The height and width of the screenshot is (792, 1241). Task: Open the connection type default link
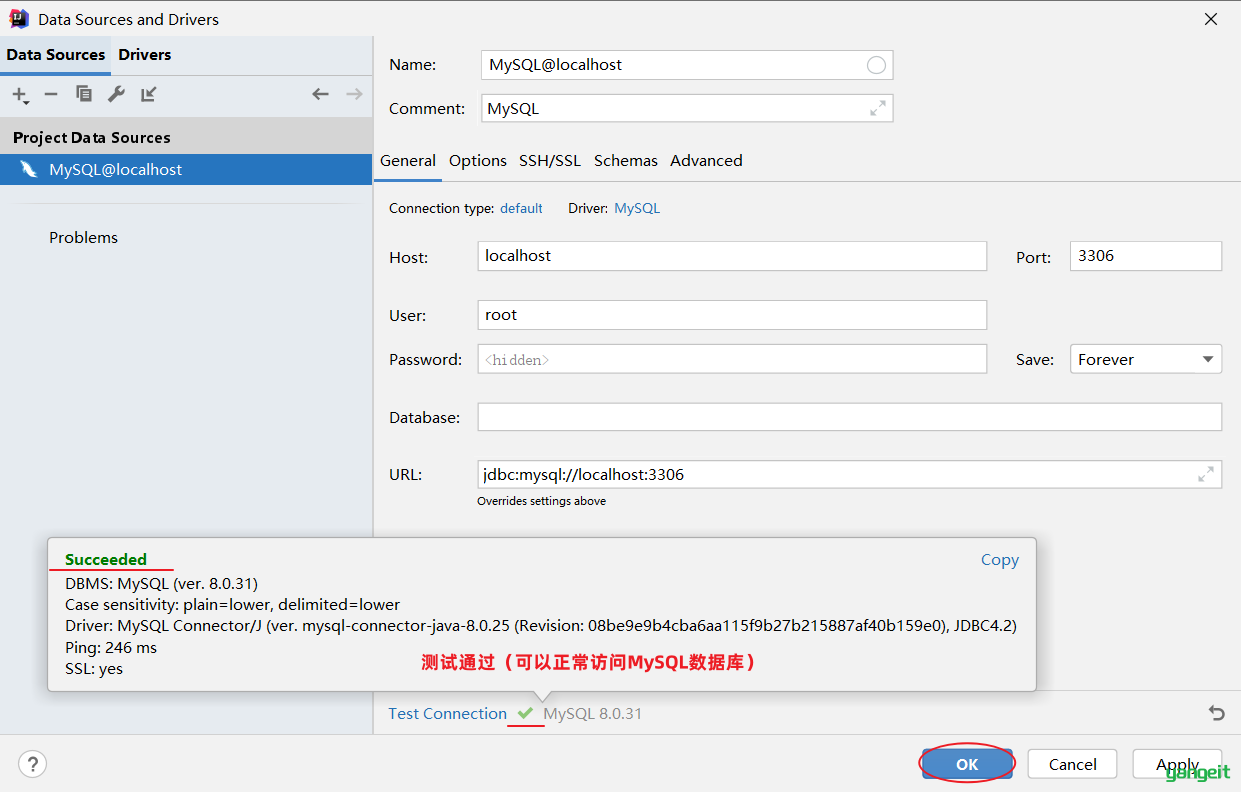521,208
